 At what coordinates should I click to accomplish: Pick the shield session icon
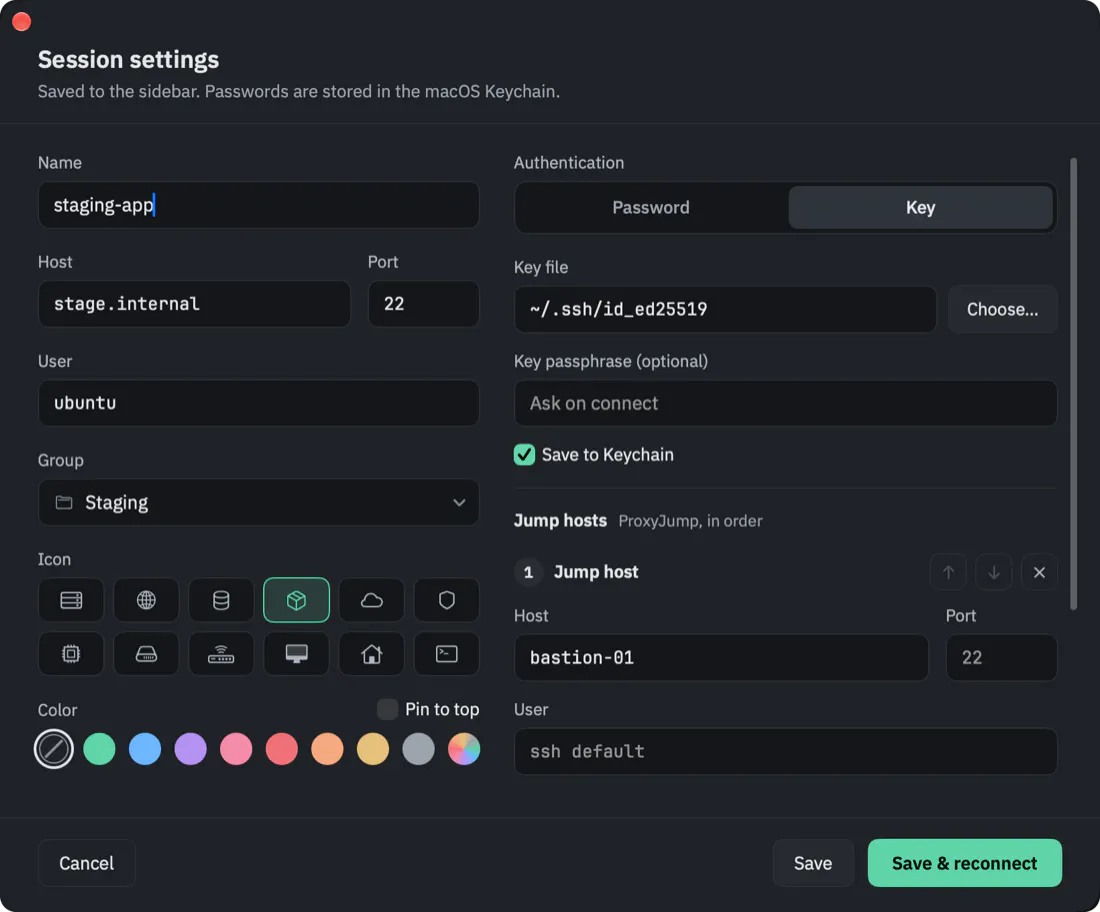pos(447,600)
